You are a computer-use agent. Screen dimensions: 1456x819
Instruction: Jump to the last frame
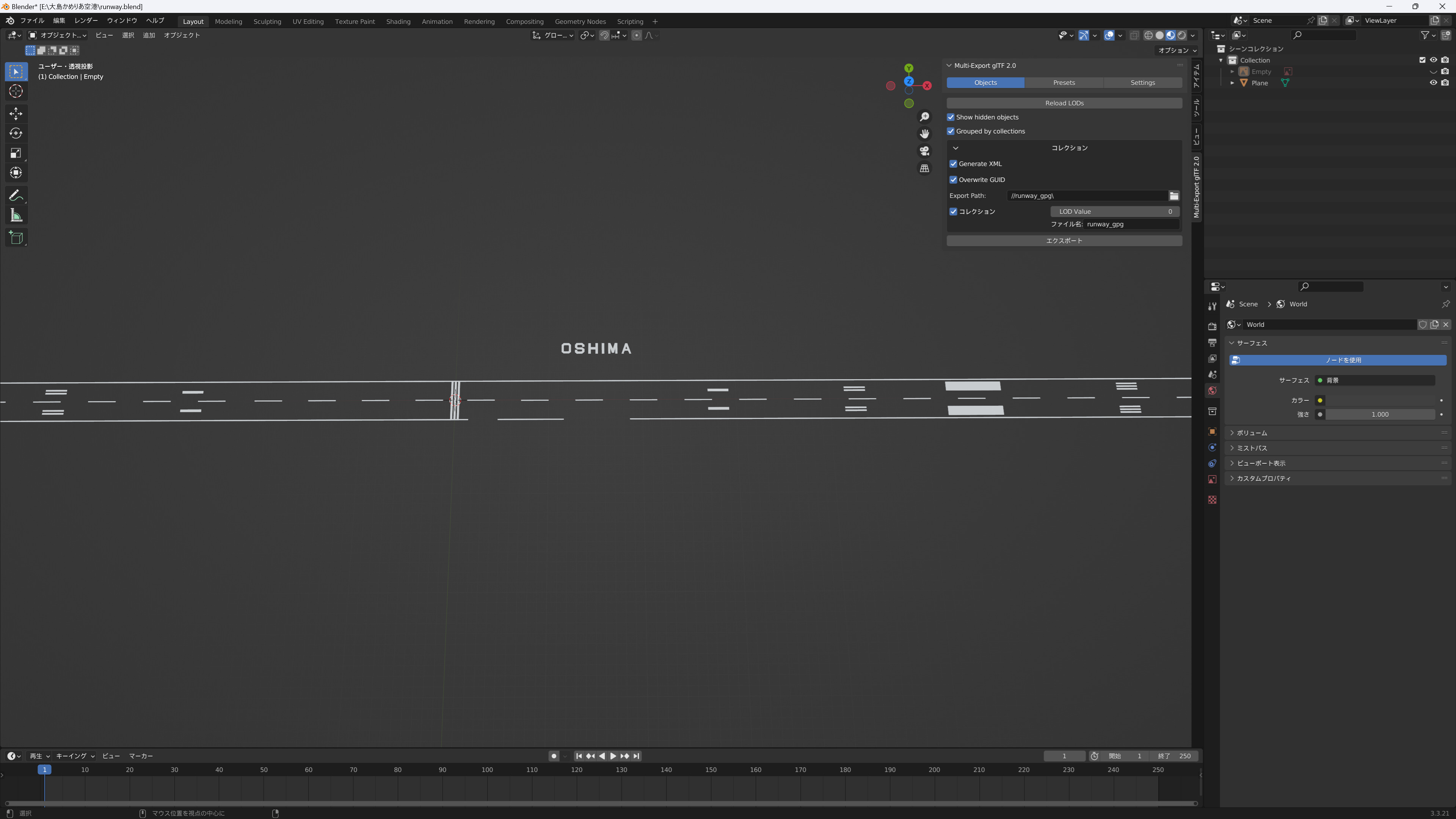tap(637, 756)
